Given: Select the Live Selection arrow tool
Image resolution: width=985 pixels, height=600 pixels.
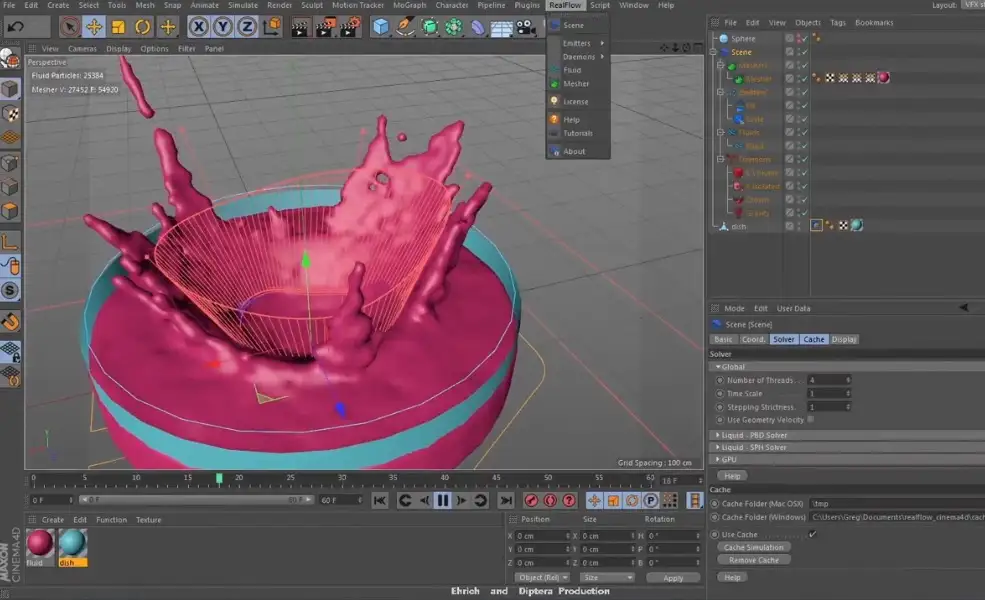Looking at the screenshot, I should (x=70, y=27).
